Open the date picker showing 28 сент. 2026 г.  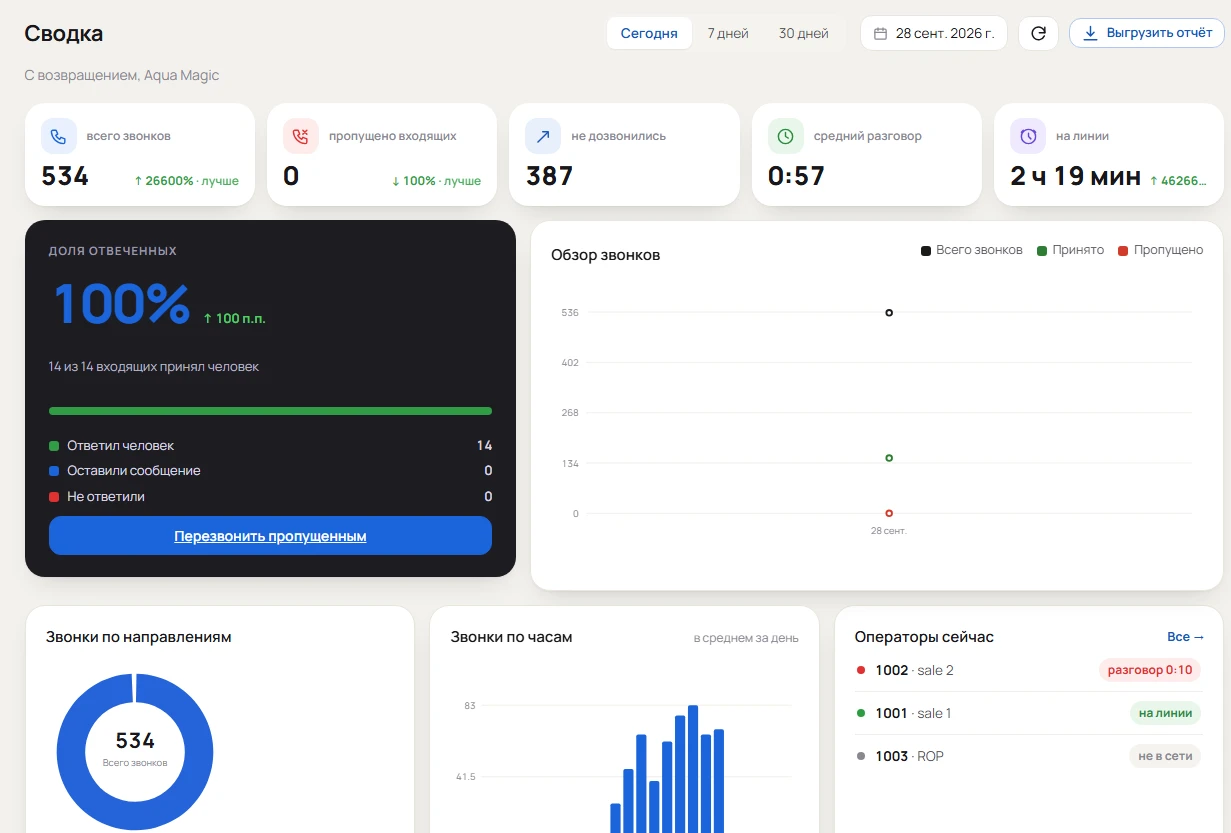(x=934, y=33)
